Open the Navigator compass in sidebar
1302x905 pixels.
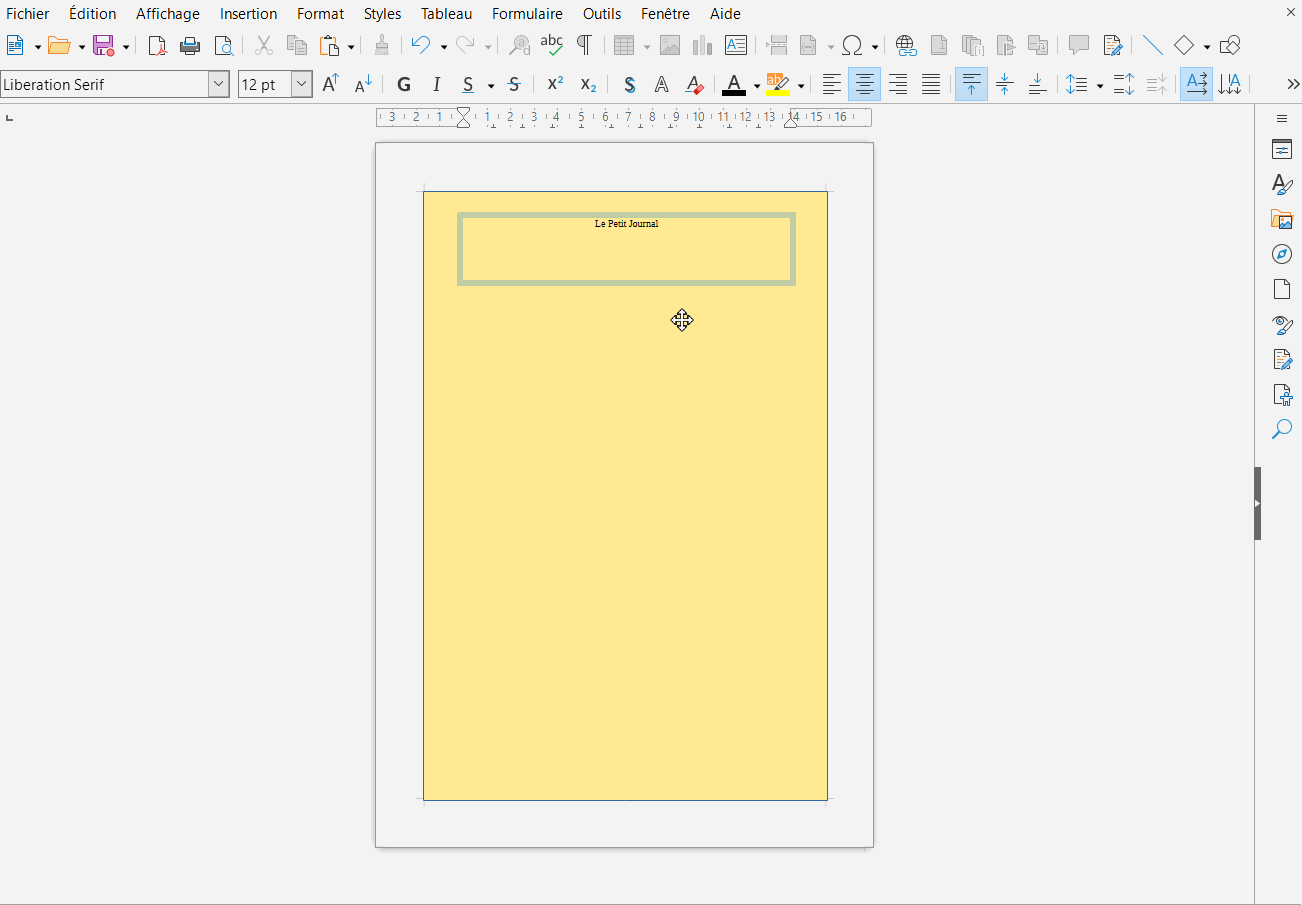1282,254
